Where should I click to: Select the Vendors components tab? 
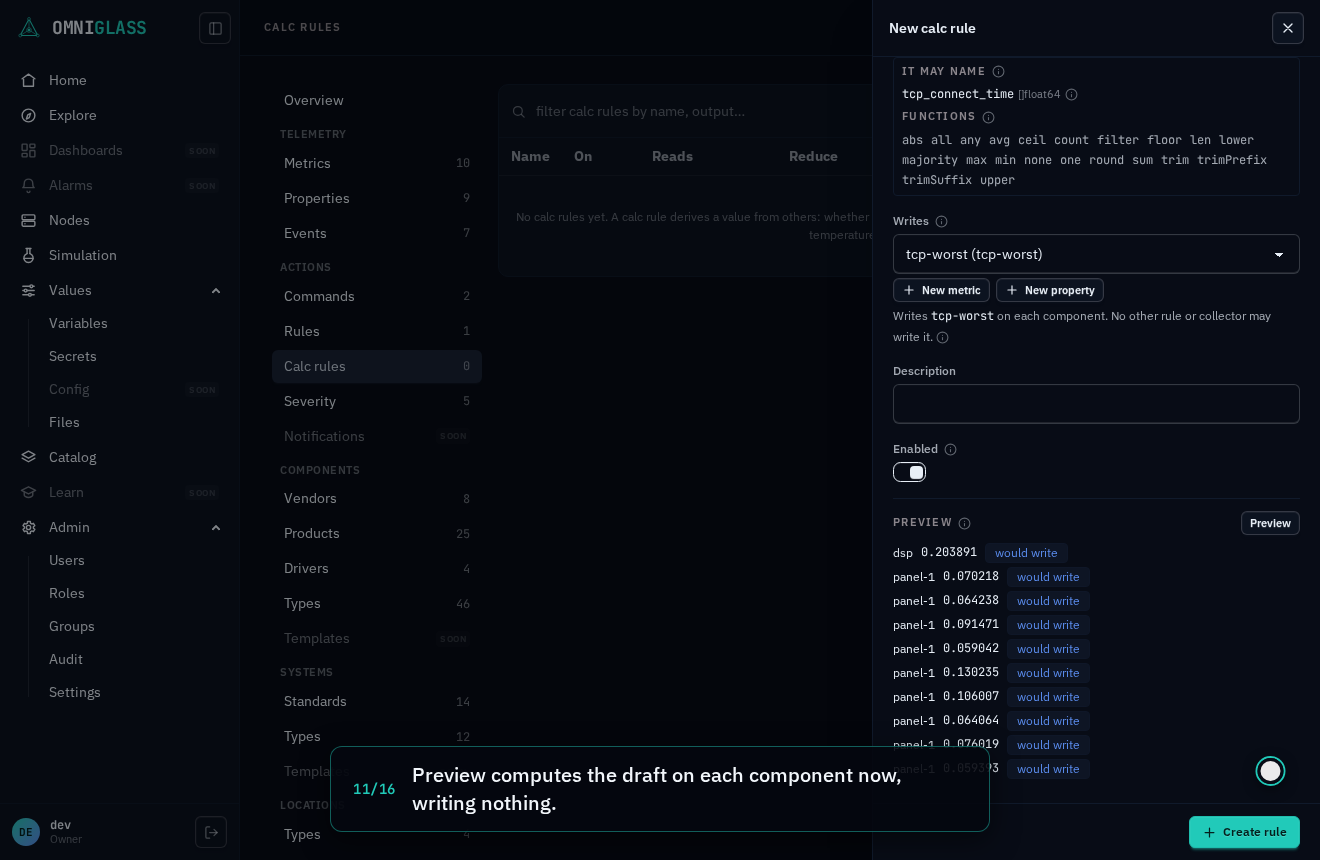point(377,498)
